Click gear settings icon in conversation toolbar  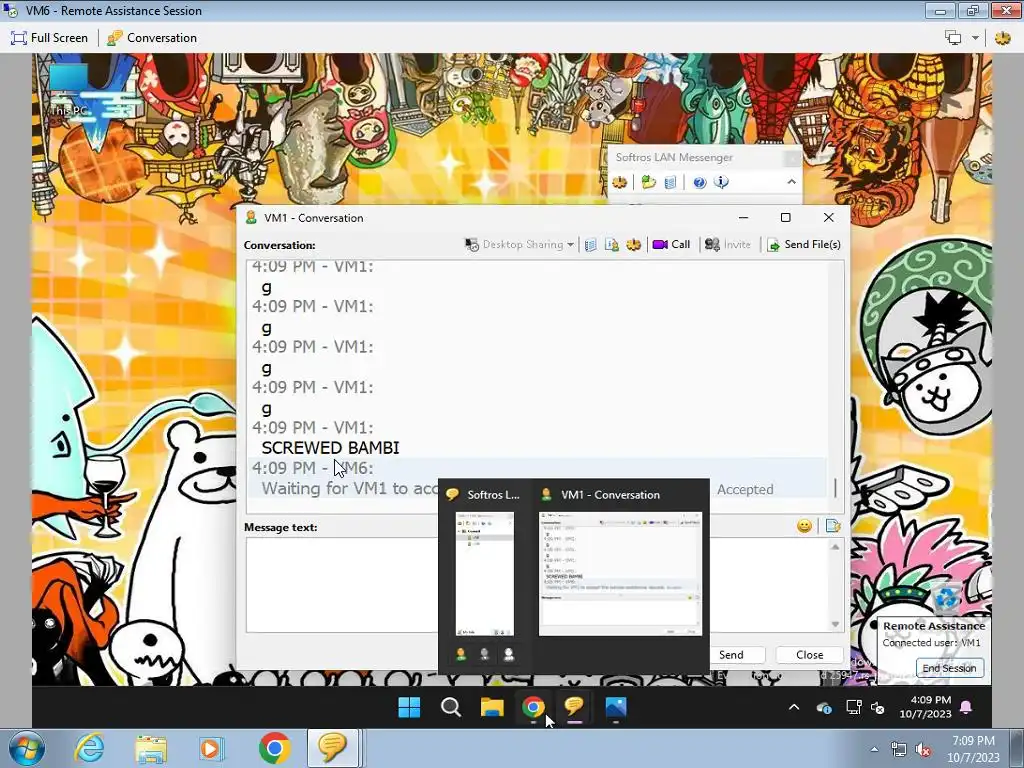pos(633,245)
